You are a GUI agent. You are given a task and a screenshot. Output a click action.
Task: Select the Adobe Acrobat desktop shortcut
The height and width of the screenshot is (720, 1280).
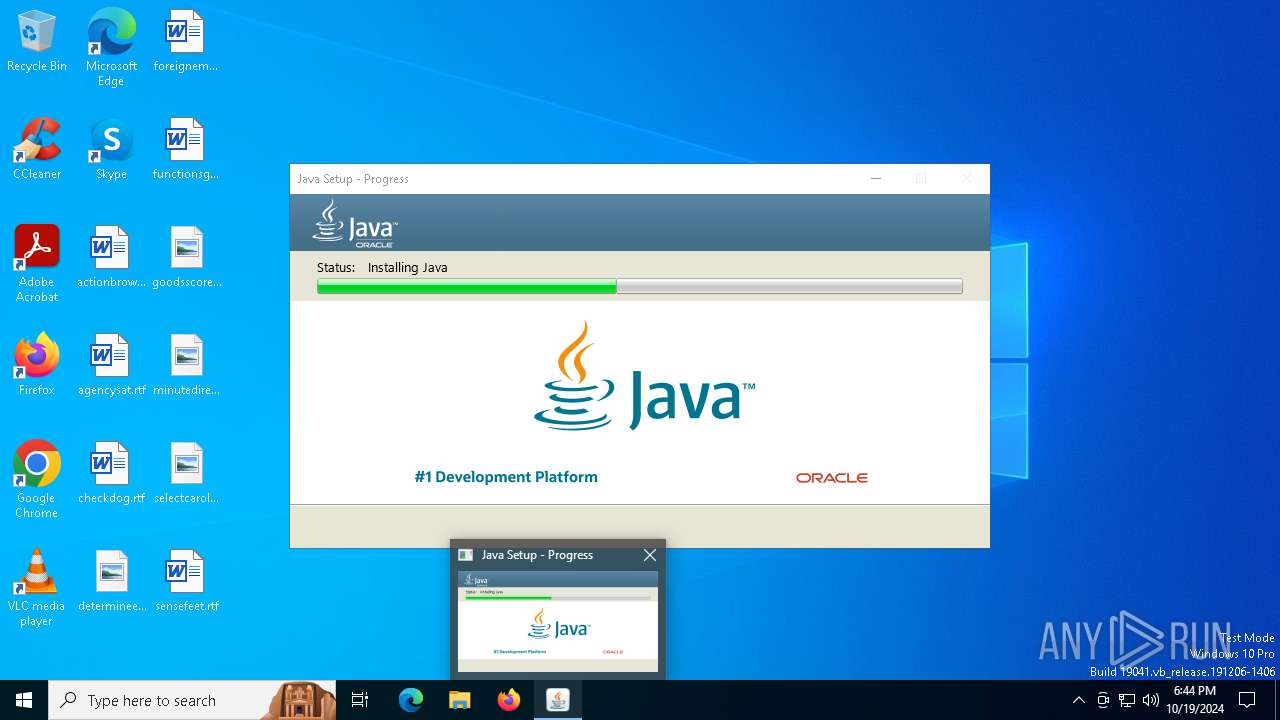[37, 264]
